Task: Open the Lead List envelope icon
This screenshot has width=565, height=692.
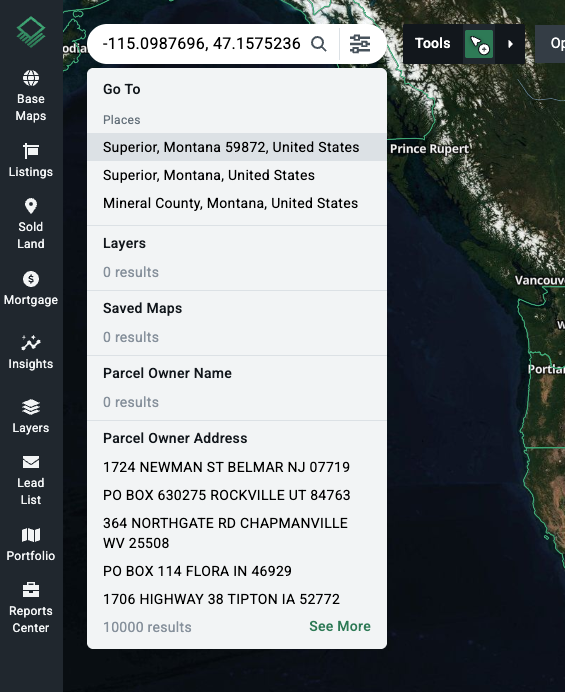Action: tap(31, 462)
